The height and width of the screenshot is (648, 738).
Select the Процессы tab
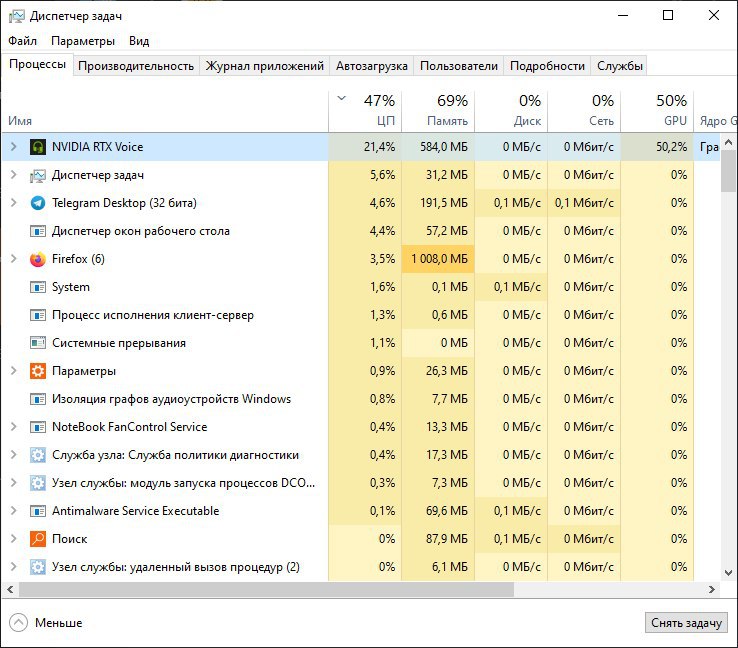pyautogui.click(x=37, y=64)
